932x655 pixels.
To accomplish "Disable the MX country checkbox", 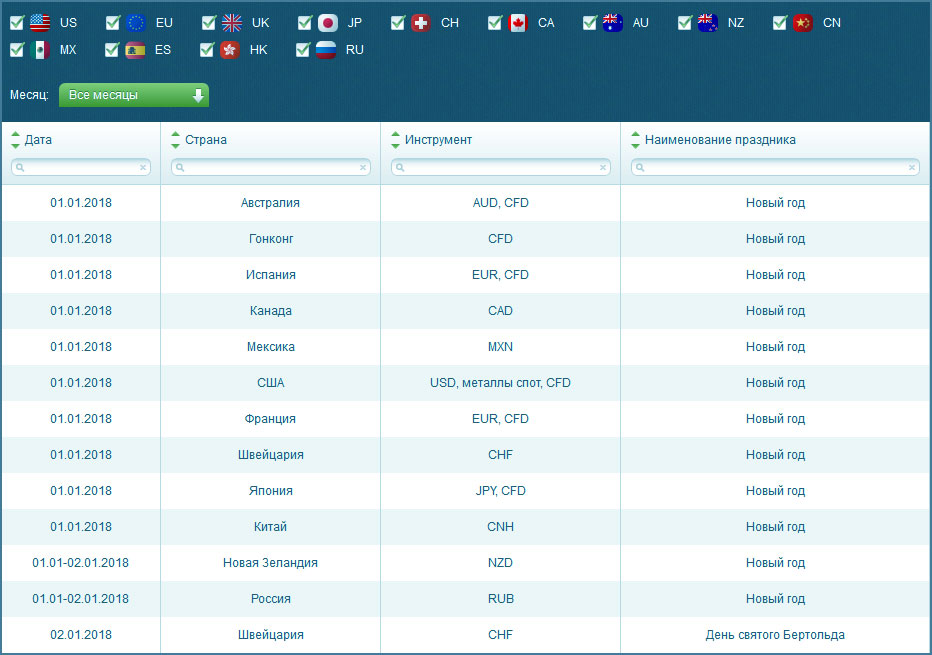I will coord(17,49).
